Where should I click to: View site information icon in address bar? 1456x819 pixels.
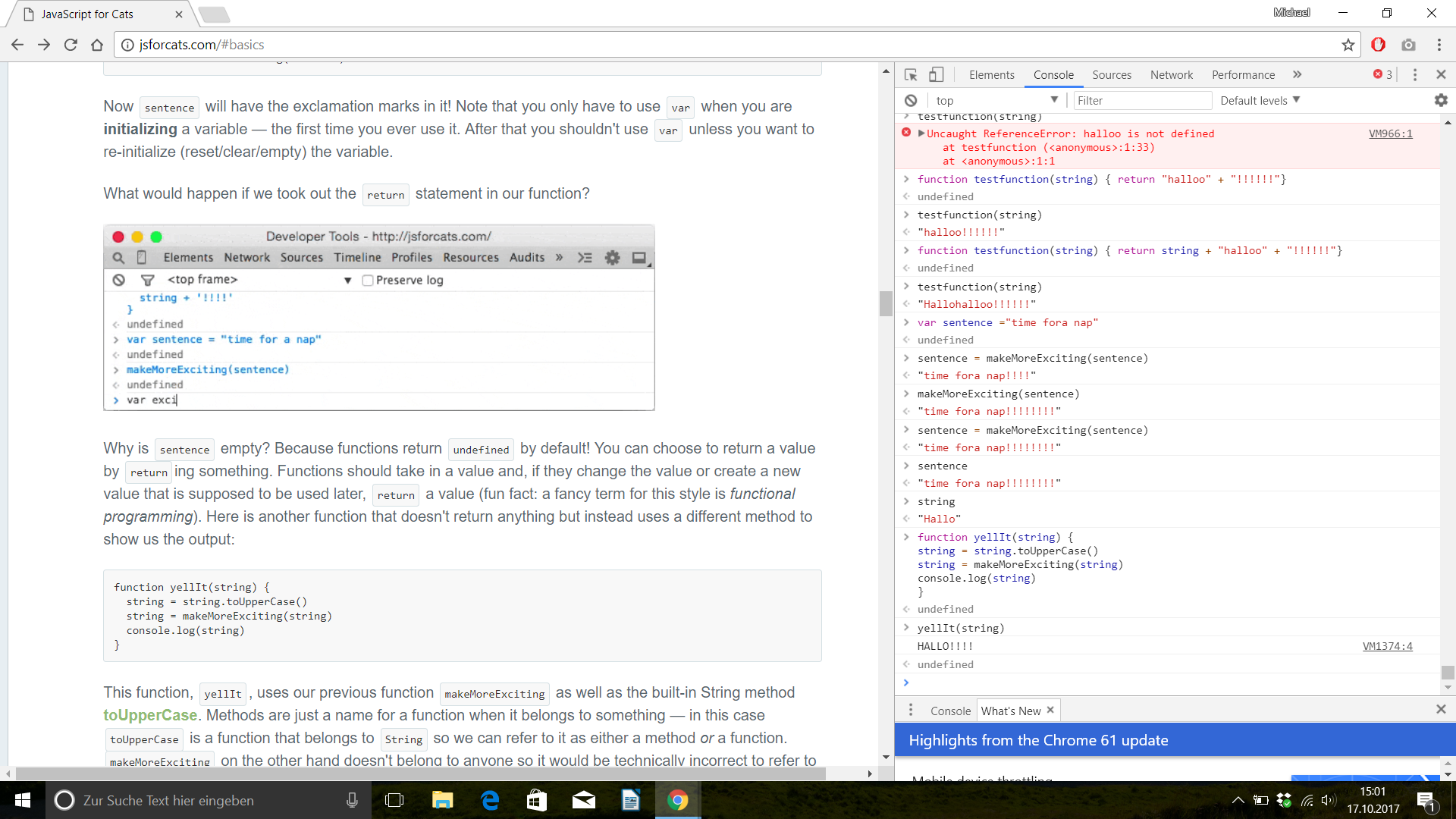click(x=127, y=45)
